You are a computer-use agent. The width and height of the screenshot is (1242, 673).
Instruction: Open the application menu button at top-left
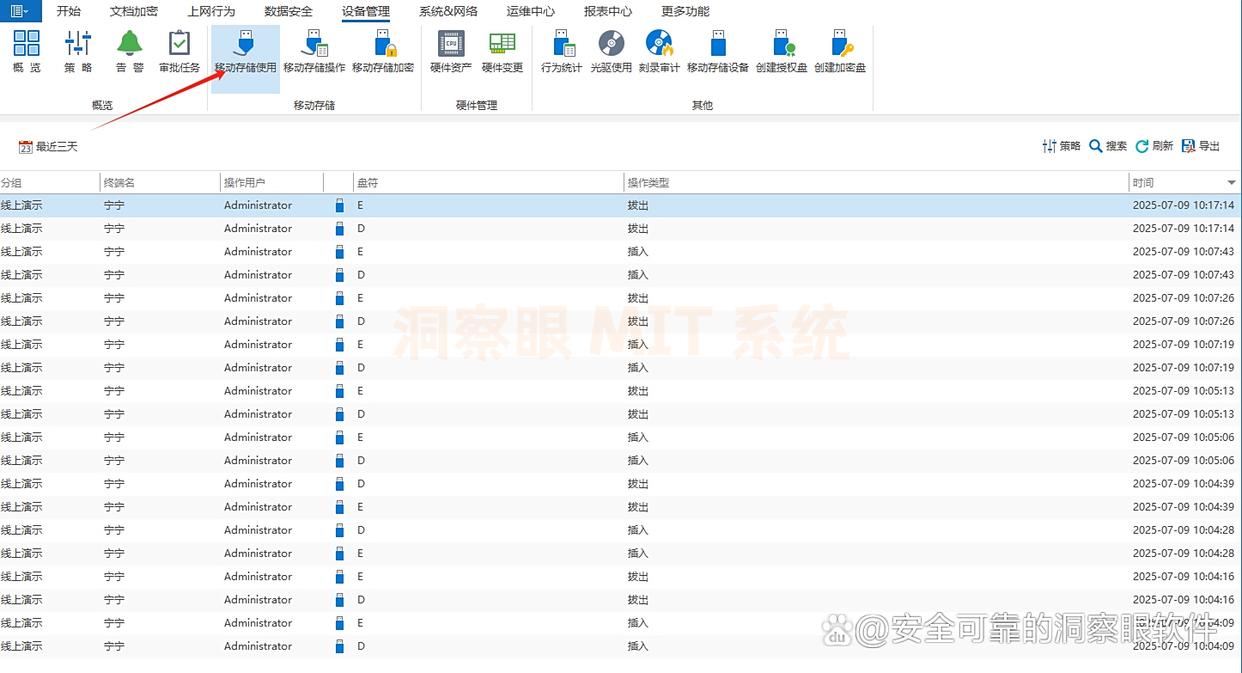point(19,11)
